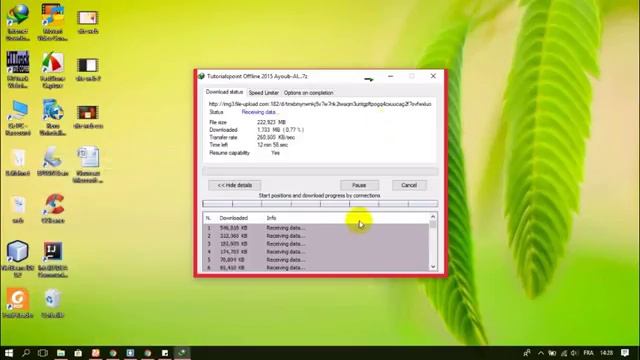Click the Time left value
This screenshot has height=360, width=640.
[x=272, y=145]
